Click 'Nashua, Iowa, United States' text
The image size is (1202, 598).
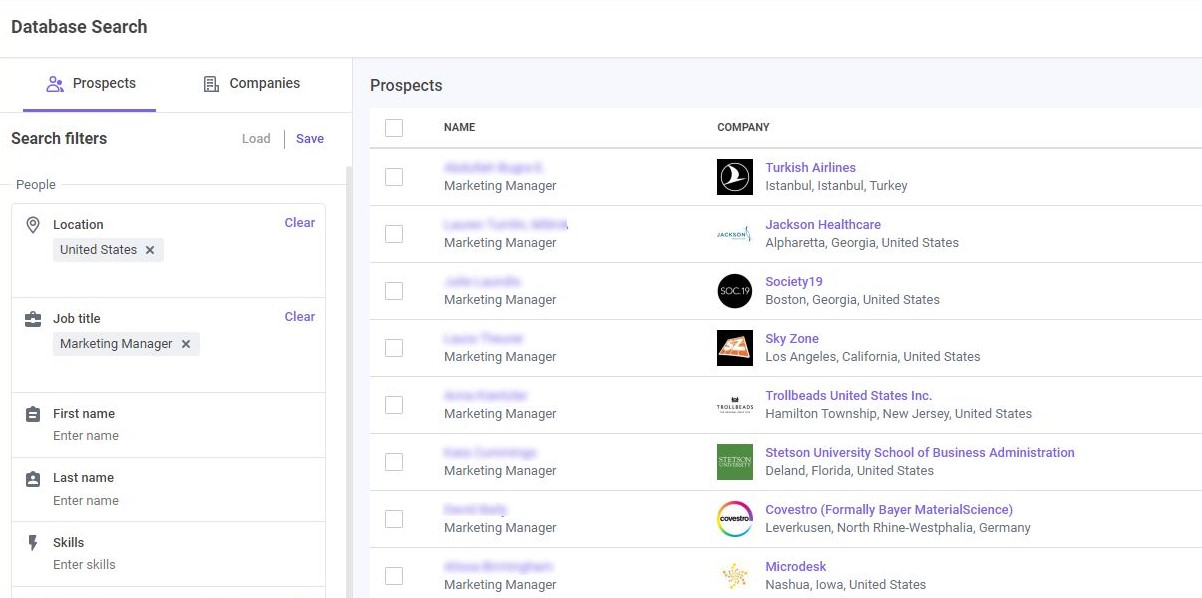coord(846,585)
